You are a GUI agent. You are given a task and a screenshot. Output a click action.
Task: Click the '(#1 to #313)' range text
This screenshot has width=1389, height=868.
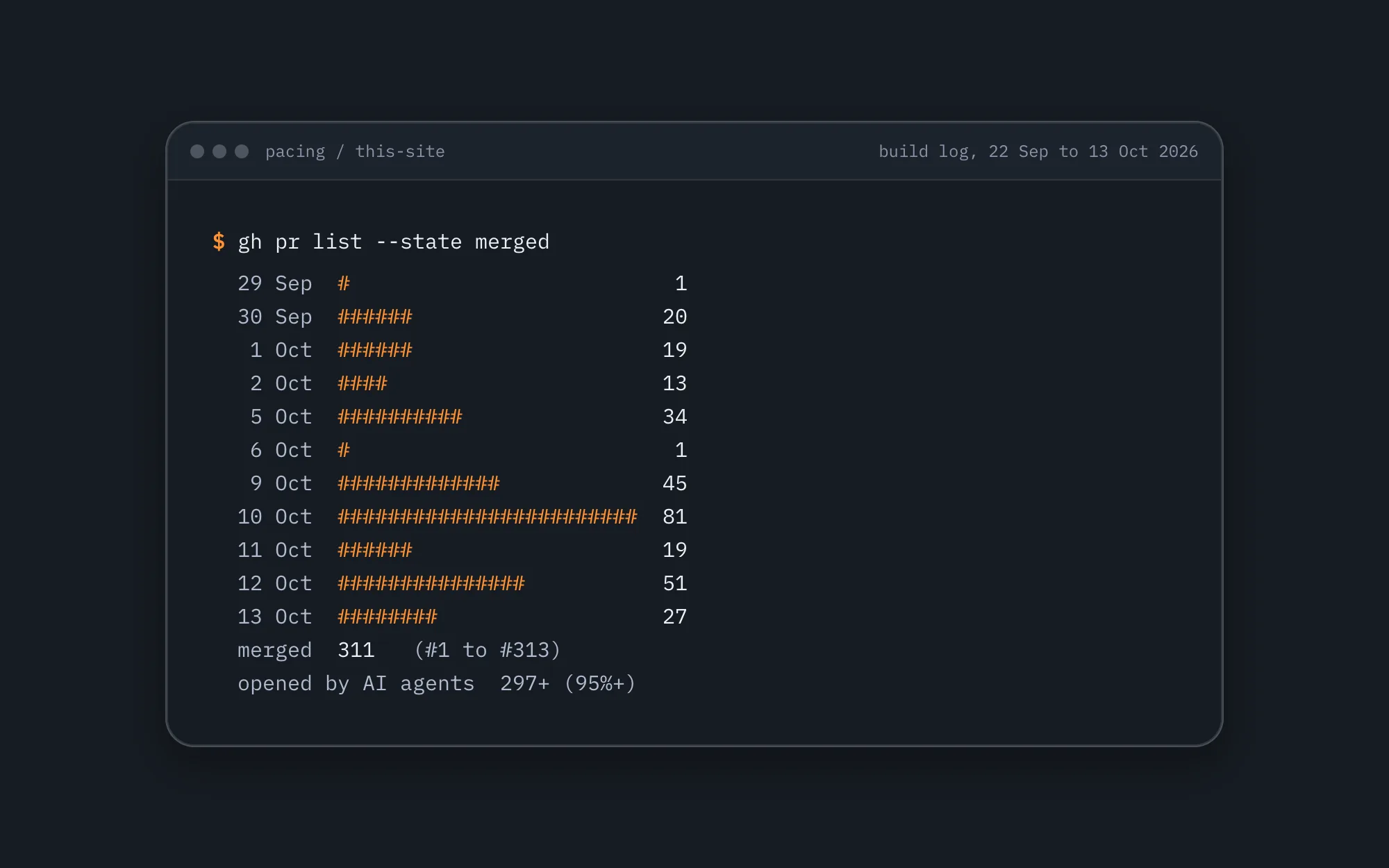487,650
